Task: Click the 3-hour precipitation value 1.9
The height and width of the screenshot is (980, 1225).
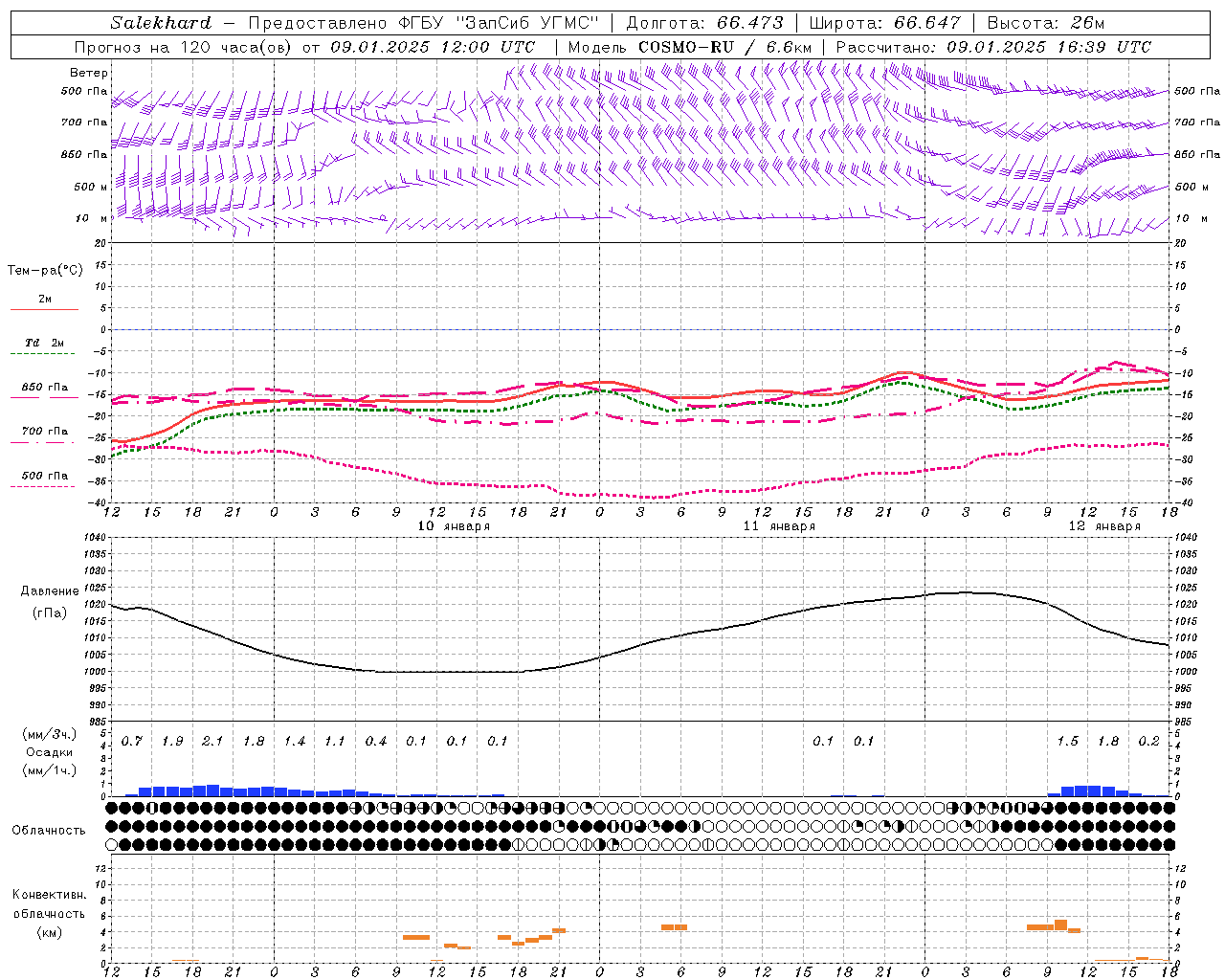Action: (172, 742)
